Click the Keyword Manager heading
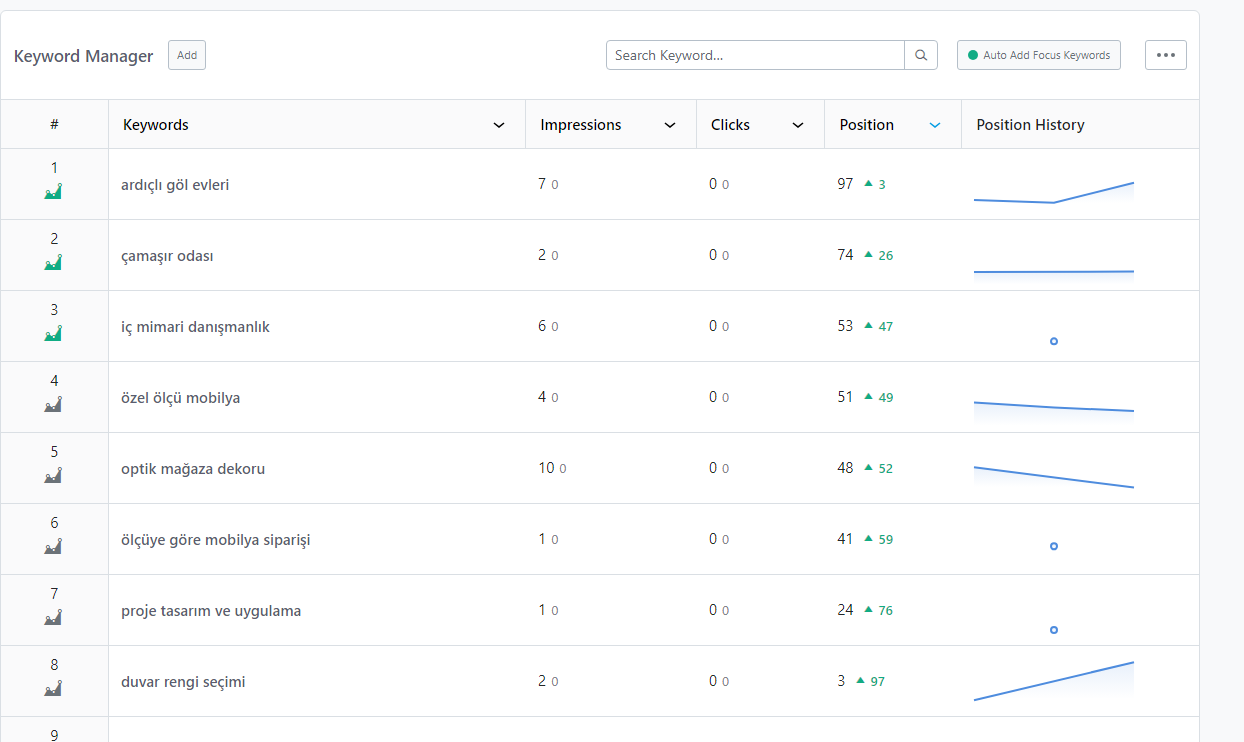 click(x=84, y=56)
